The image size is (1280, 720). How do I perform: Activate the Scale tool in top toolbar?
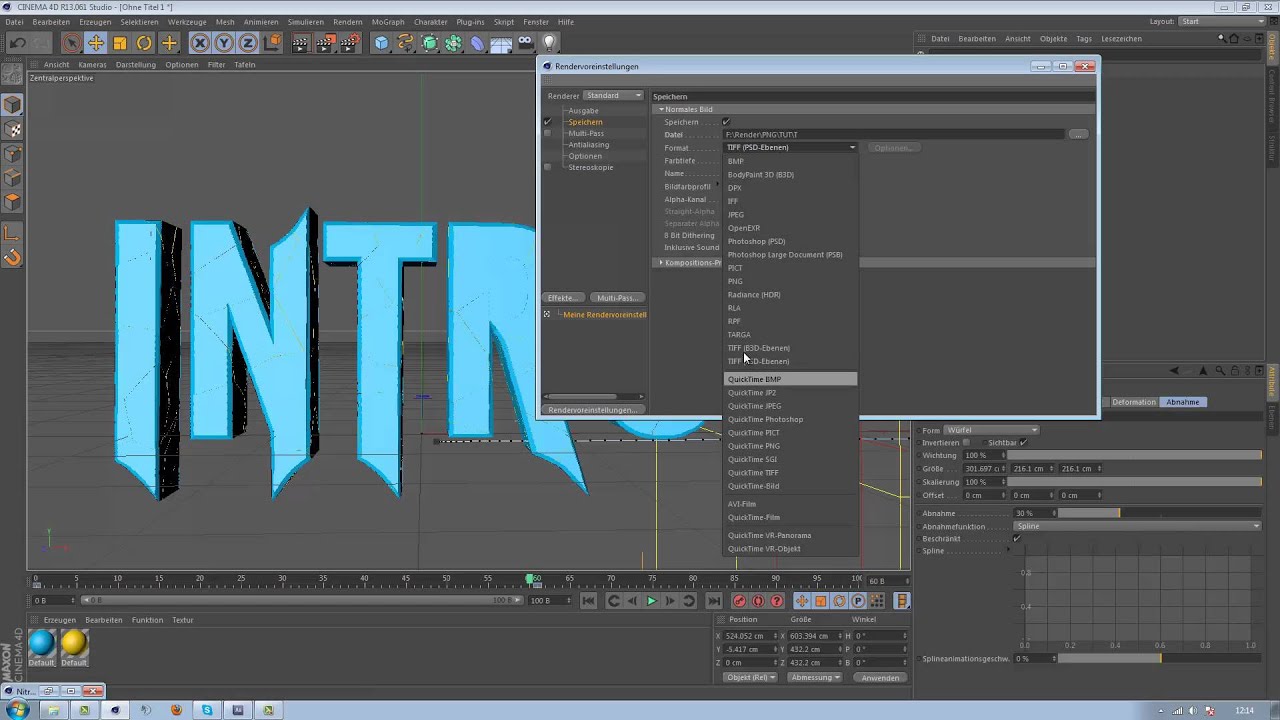pos(120,43)
